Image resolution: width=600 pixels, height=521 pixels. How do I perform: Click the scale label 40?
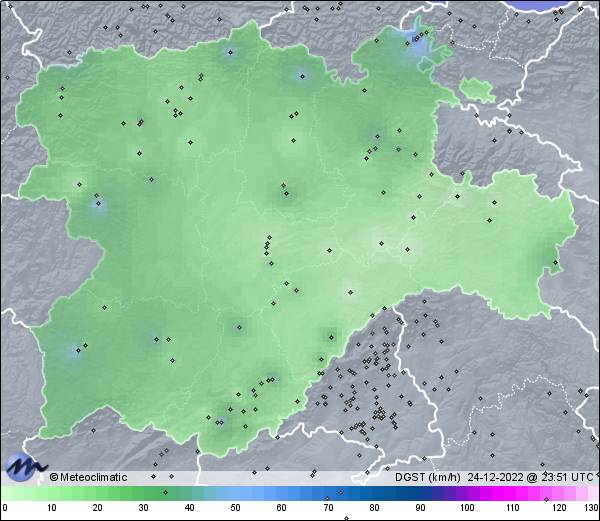point(189,508)
